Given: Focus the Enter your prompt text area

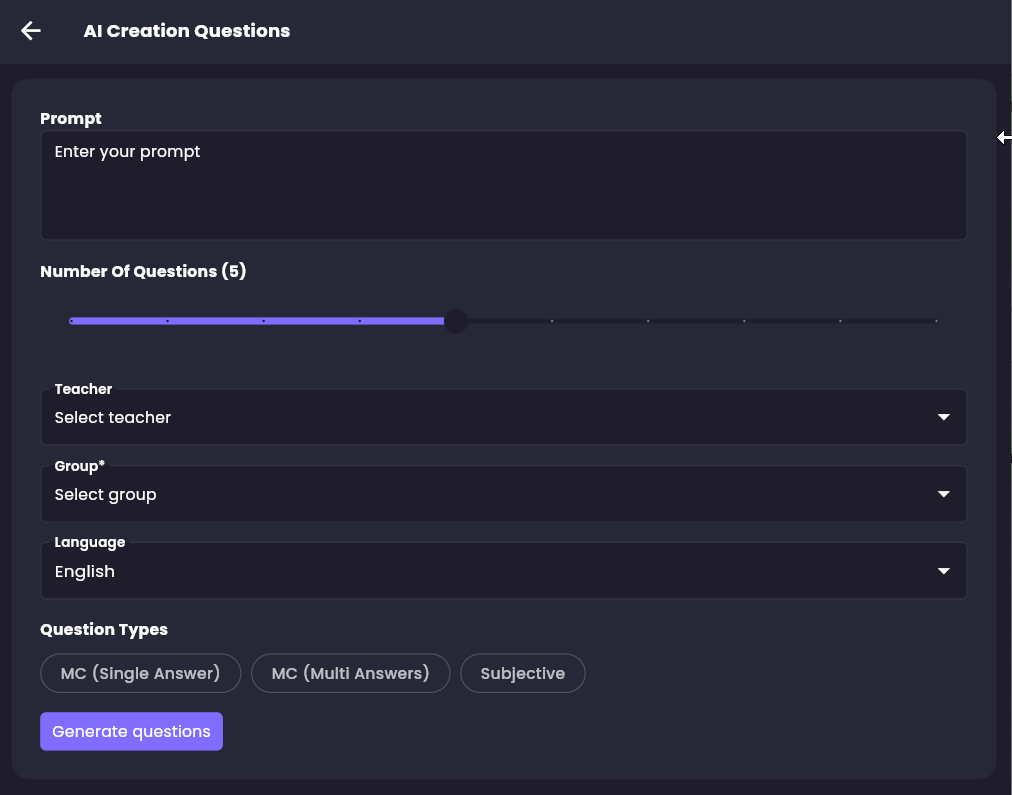Looking at the screenshot, I should click(503, 185).
